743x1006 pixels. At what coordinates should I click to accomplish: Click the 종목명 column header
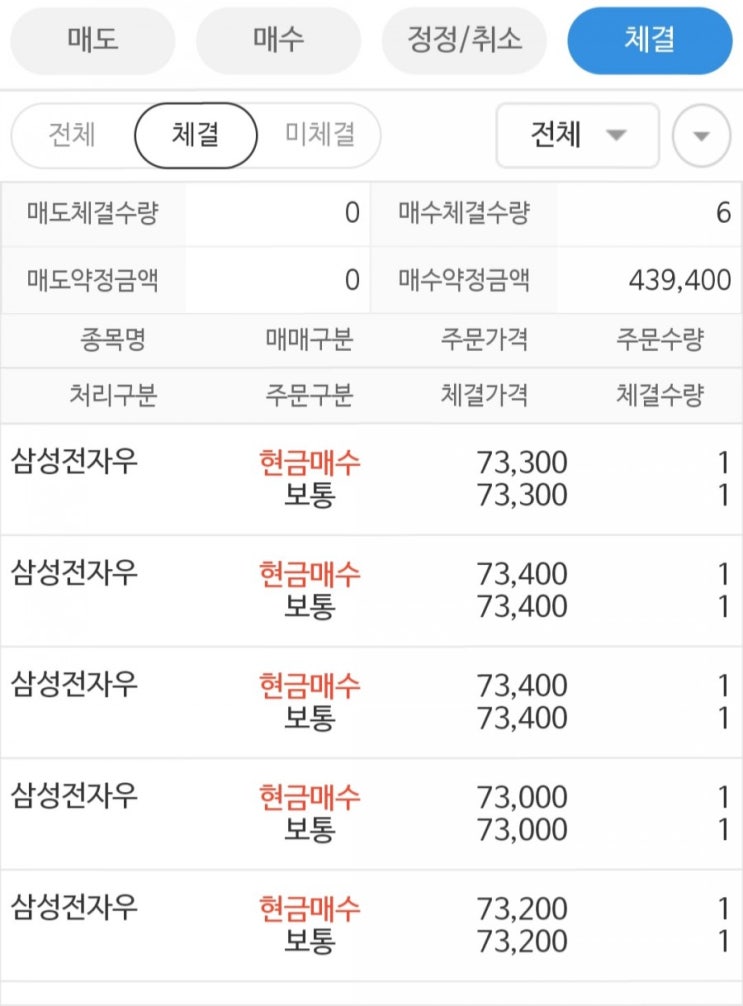click(x=113, y=340)
